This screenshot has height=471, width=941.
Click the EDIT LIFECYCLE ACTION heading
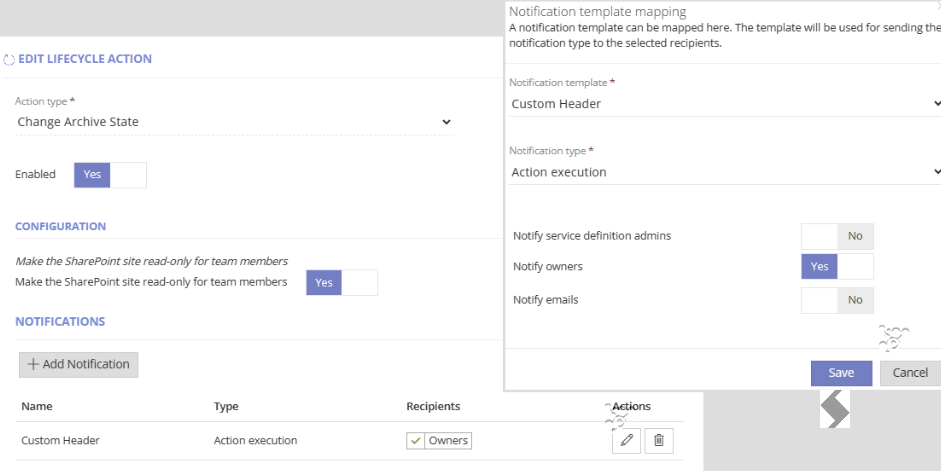[85, 59]
